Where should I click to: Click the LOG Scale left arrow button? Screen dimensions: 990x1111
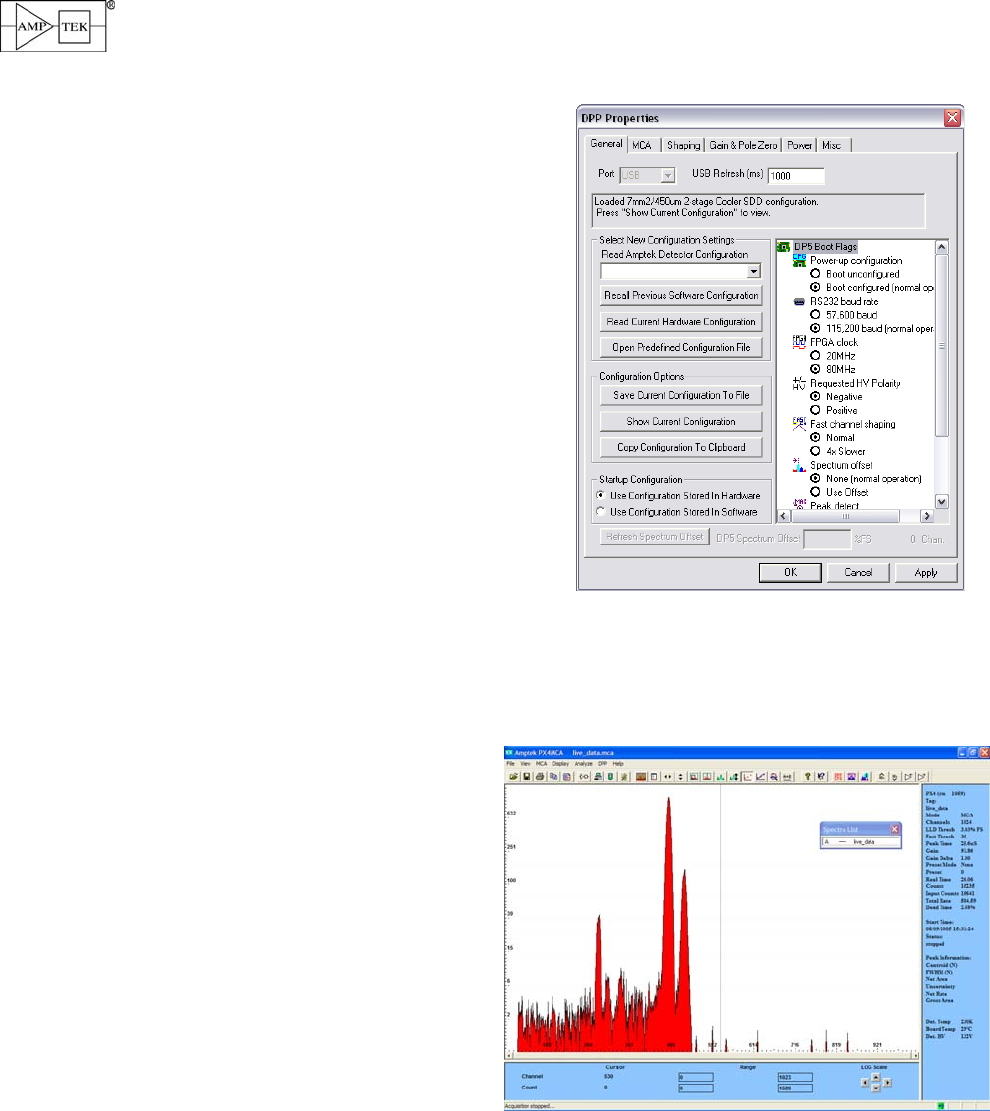click(865, 1083)
